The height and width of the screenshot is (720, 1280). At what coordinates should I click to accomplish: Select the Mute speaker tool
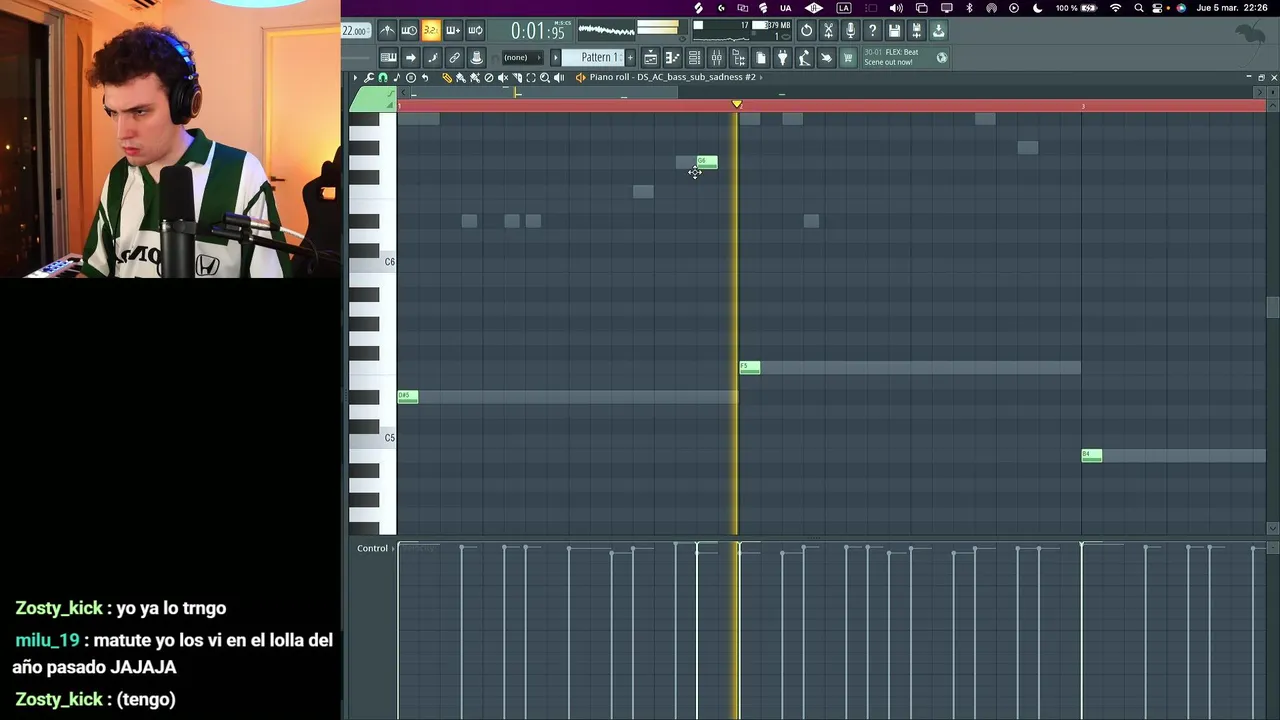click(503, 77)
